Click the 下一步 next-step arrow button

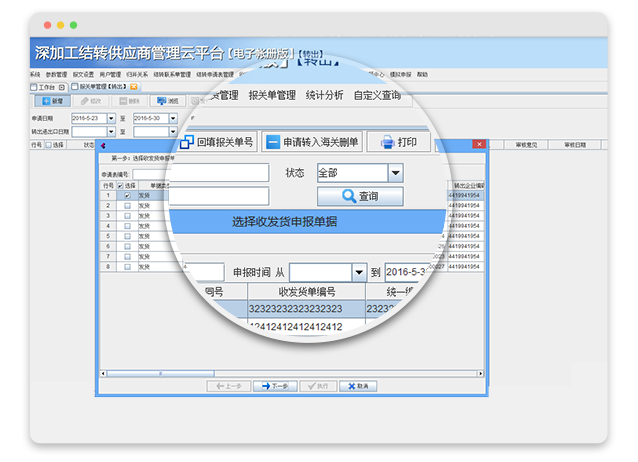[x=270, y=386]
